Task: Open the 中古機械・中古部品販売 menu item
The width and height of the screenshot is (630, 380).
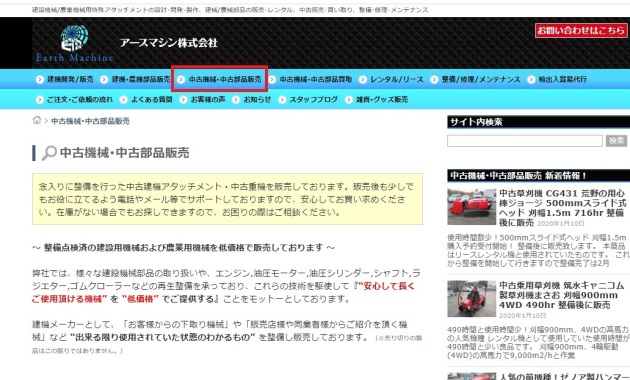Action: point(225,80)
